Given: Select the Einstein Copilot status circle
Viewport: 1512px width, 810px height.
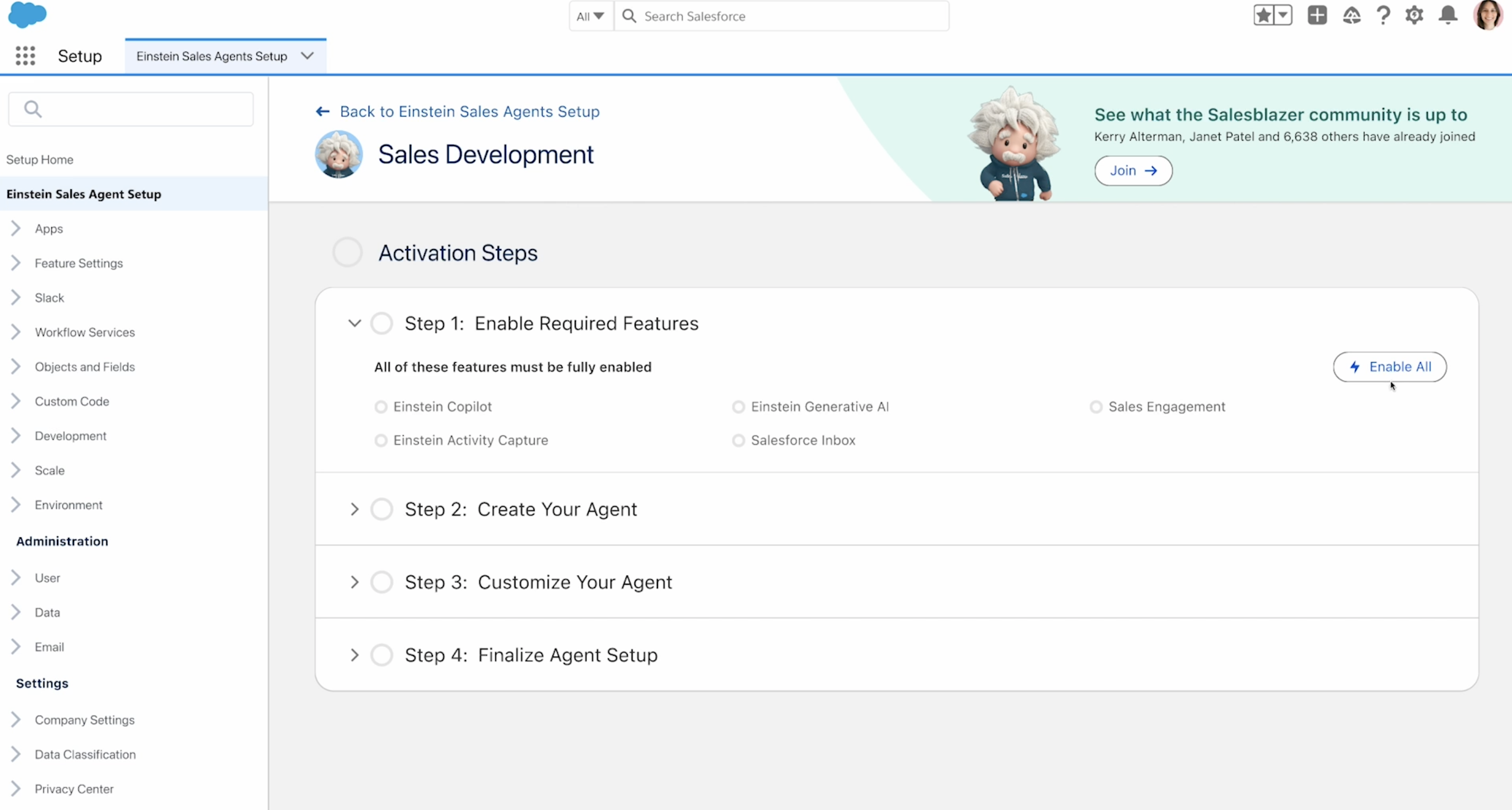Looking at the screenshot, I should tap(381, 407).
